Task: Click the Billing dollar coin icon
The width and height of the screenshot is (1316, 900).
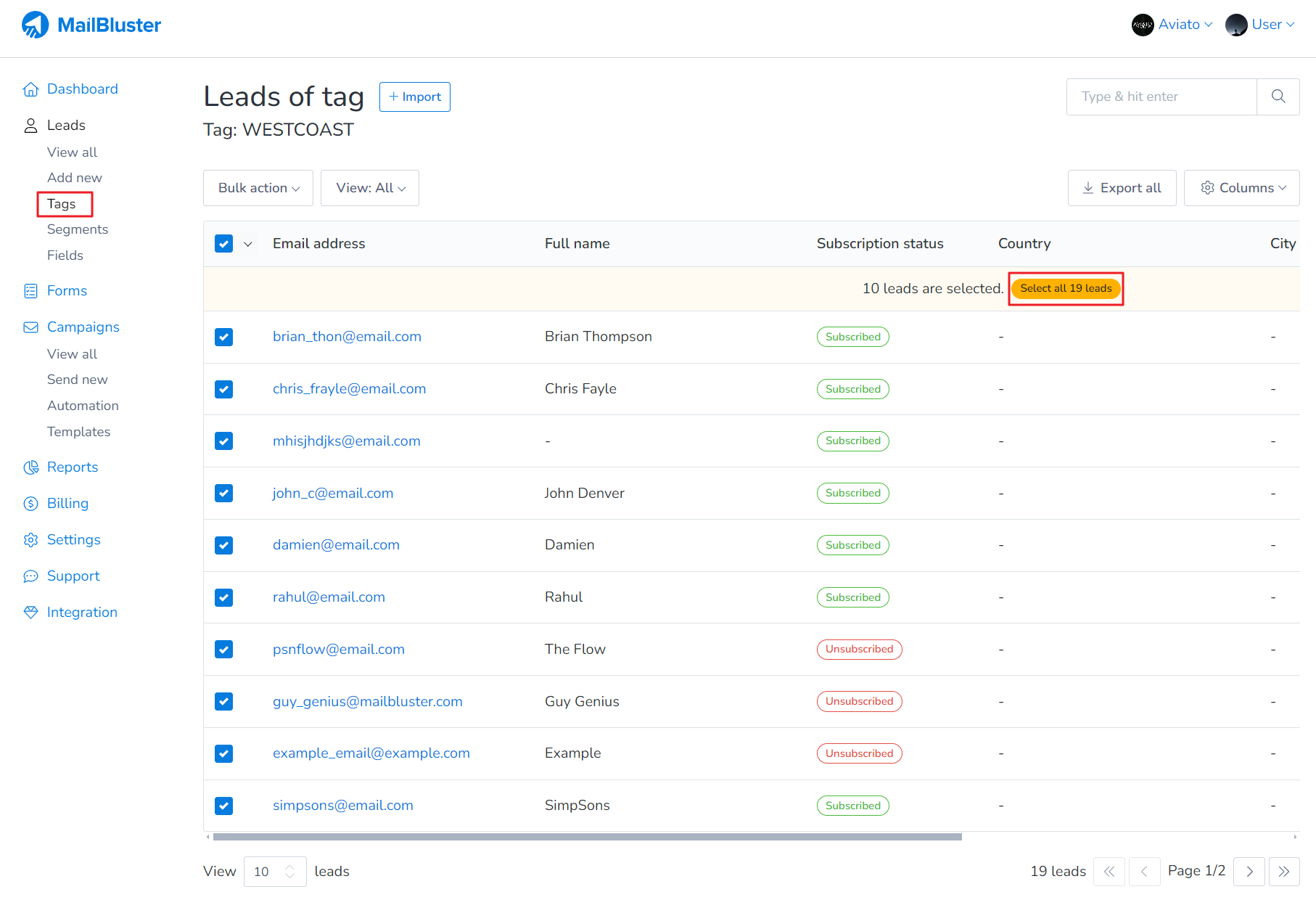Action: (30, 504)
